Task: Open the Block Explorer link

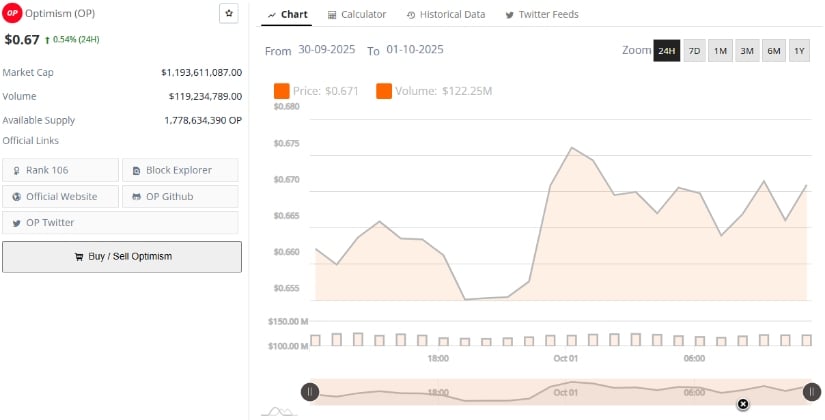Action: point(180,170)
